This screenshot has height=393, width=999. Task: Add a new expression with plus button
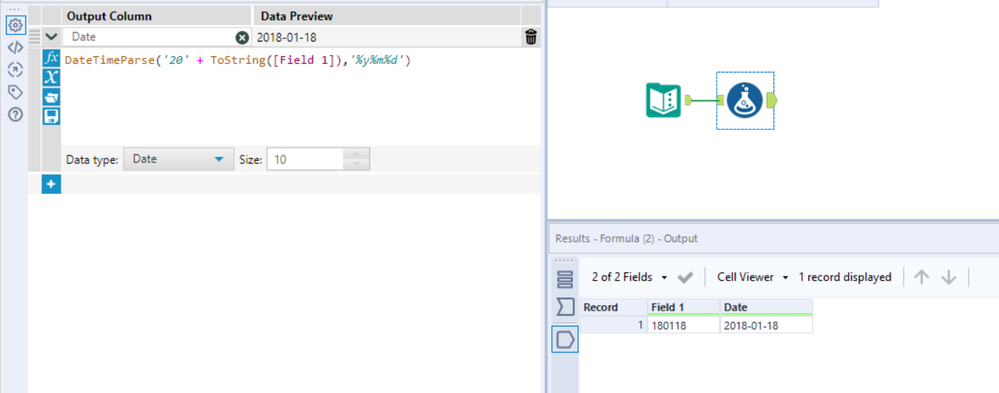pos(52,185)
